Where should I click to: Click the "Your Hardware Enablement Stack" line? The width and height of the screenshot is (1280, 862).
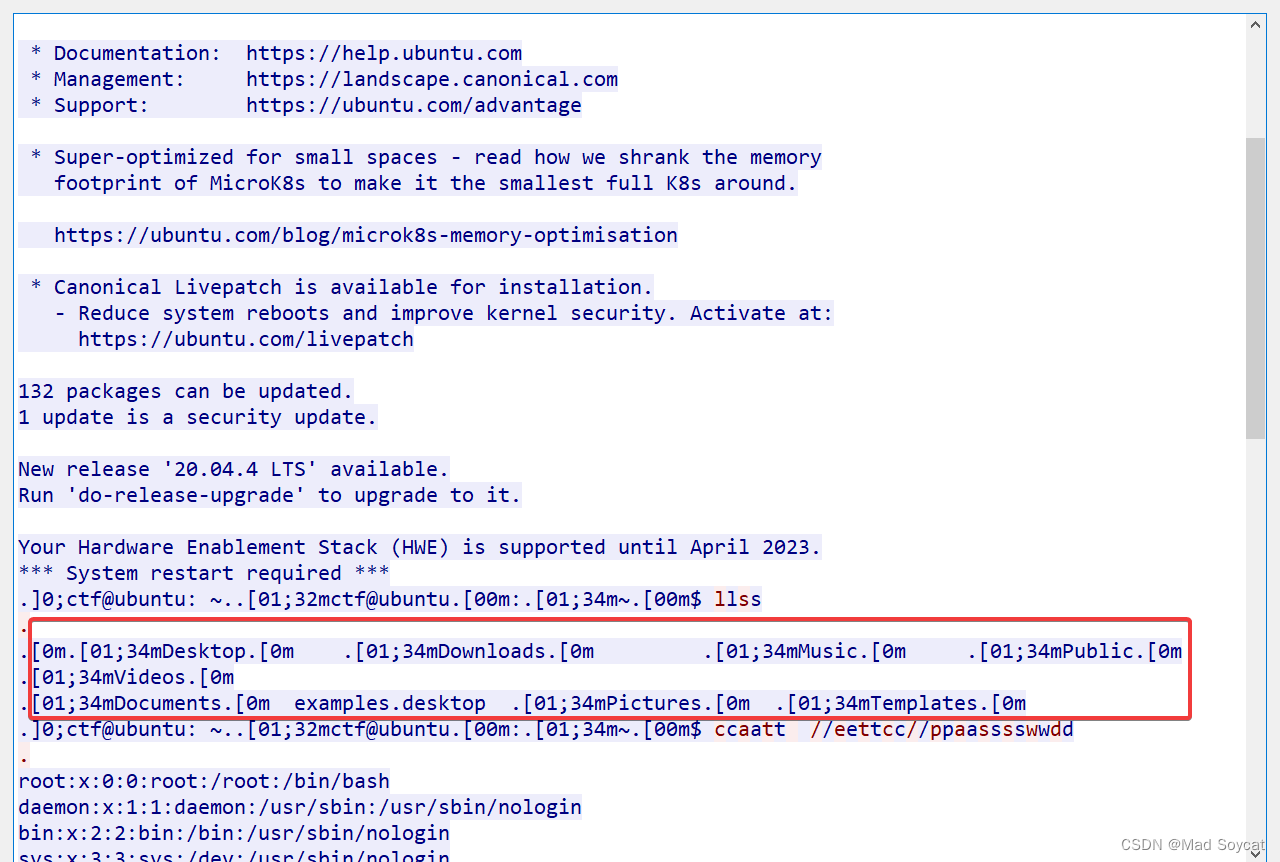pos(420,547)
